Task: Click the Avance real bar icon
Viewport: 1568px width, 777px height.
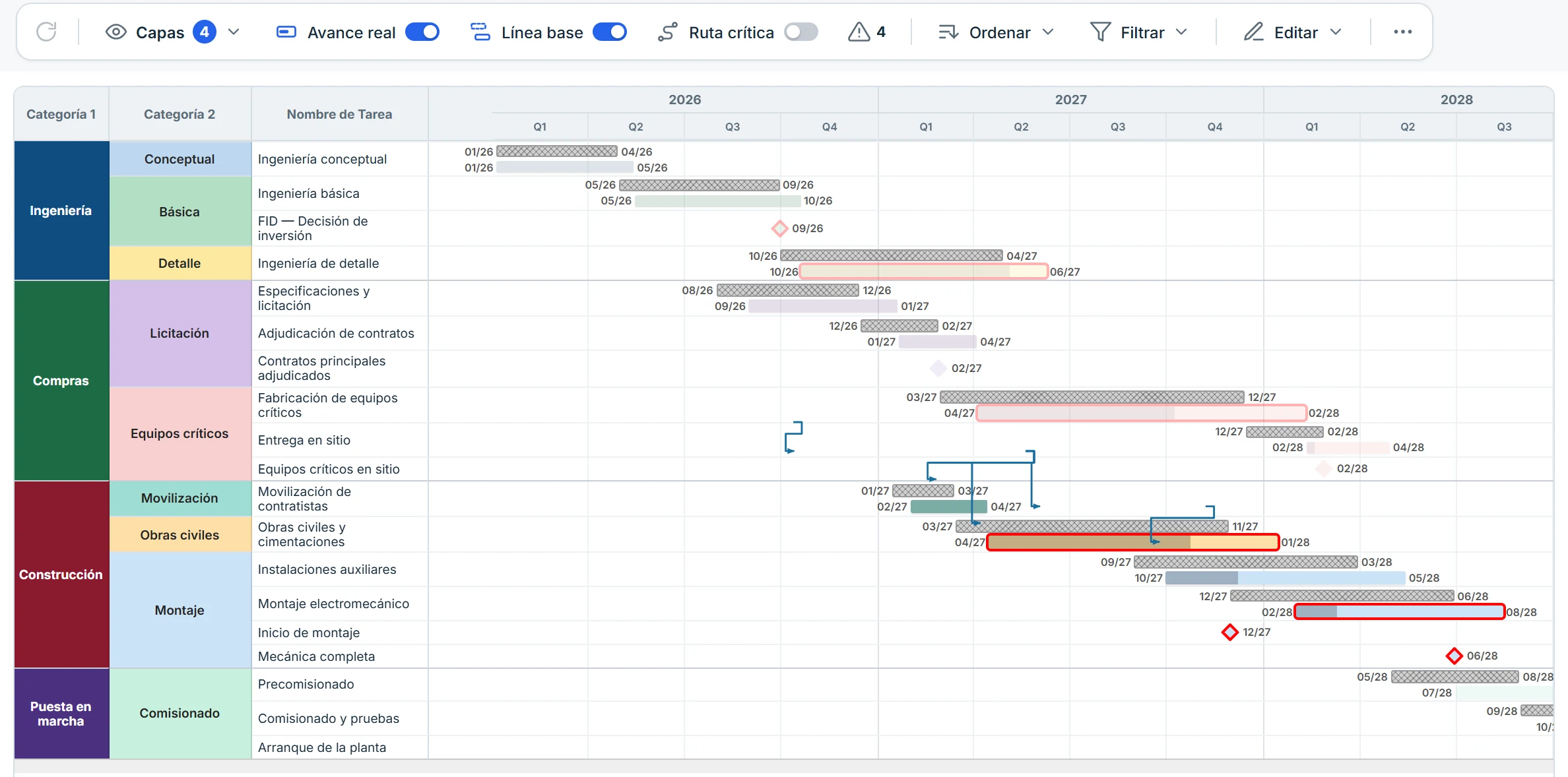Action: click(286, 32)
